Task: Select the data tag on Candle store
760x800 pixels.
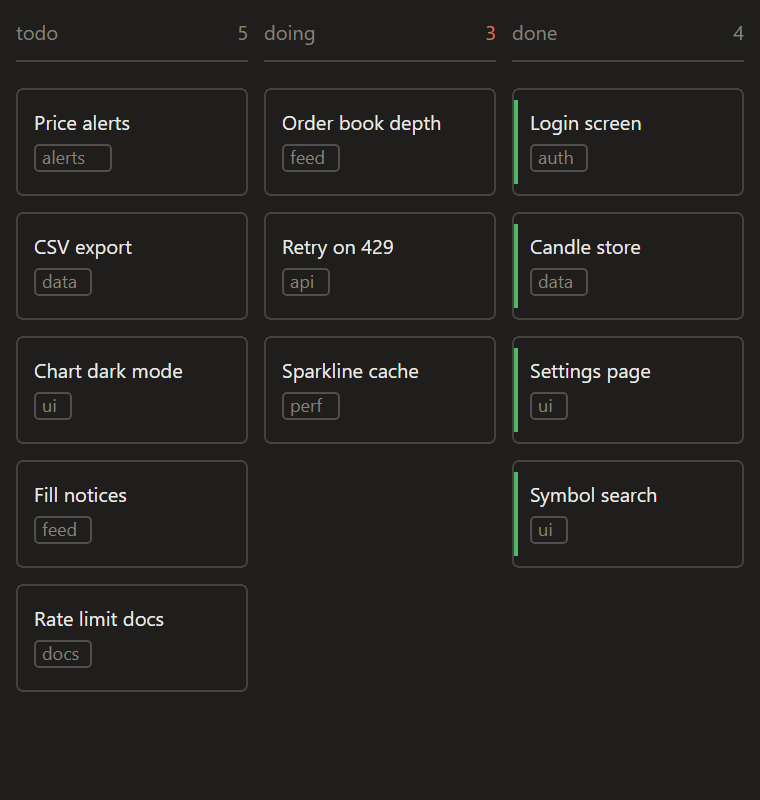Action: [559, 282]
